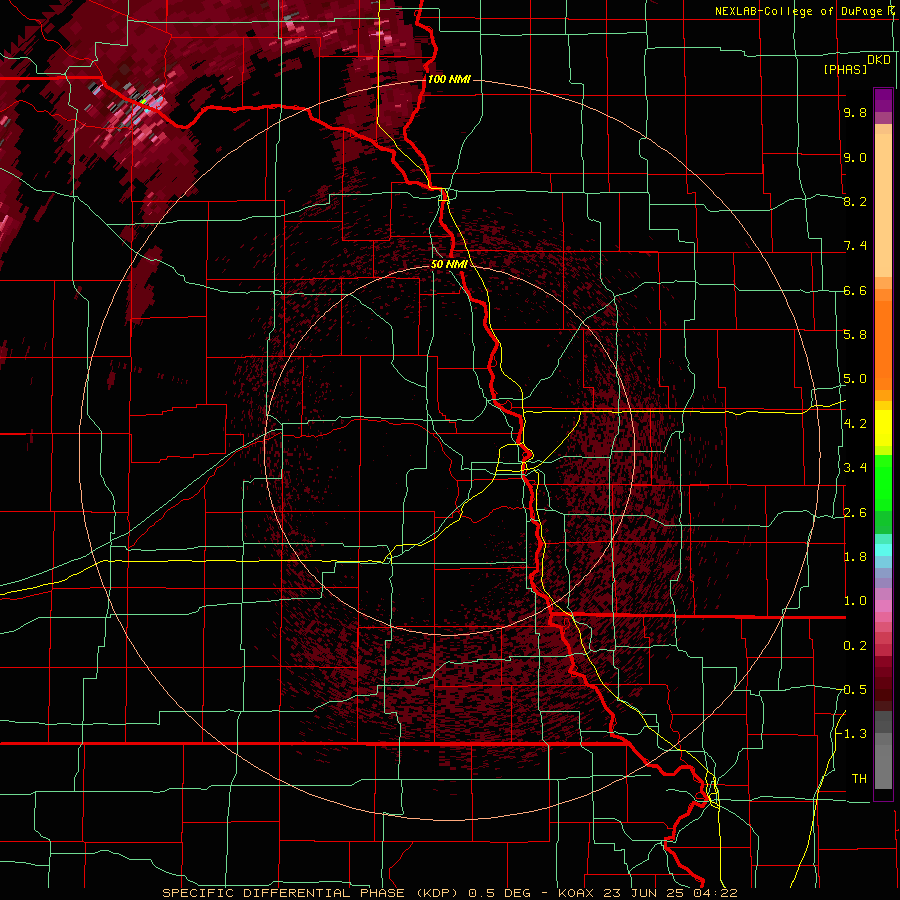The image size is (900, 900).
Task: Click the 7.4 value on the scale
Action: (855, 246)
